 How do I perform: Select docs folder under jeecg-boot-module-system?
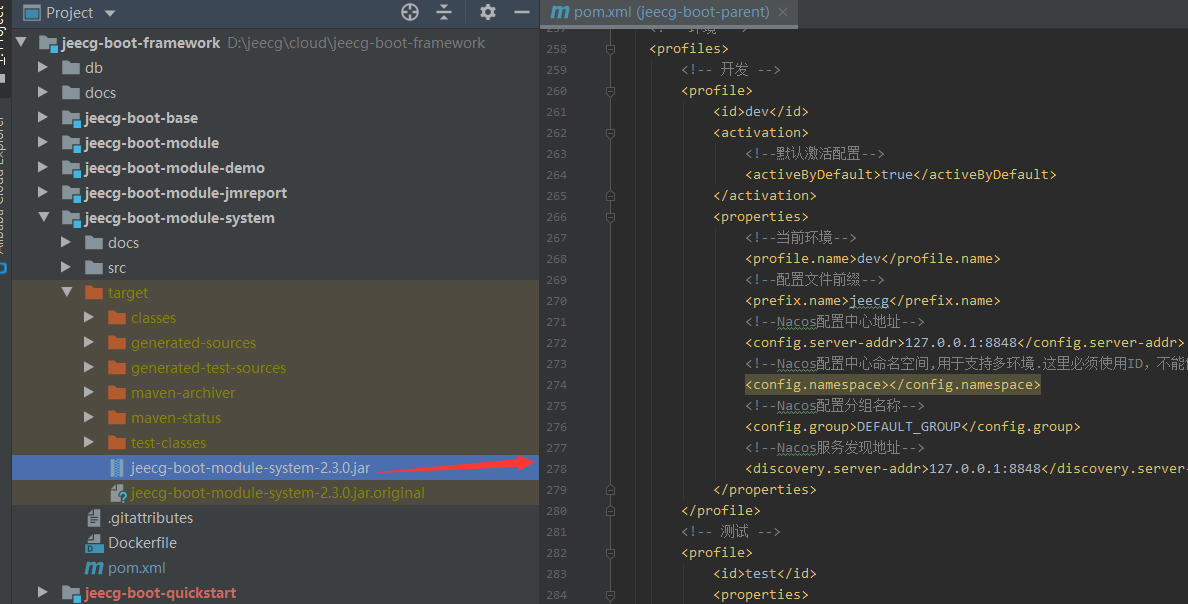pos(123,243)
